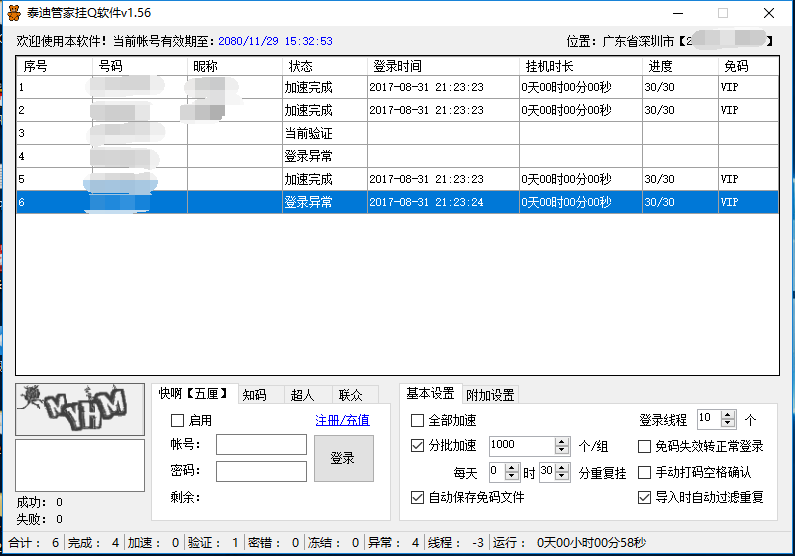
Task: Enable the 启用 checkbox
Action: (x=178, y=420)
